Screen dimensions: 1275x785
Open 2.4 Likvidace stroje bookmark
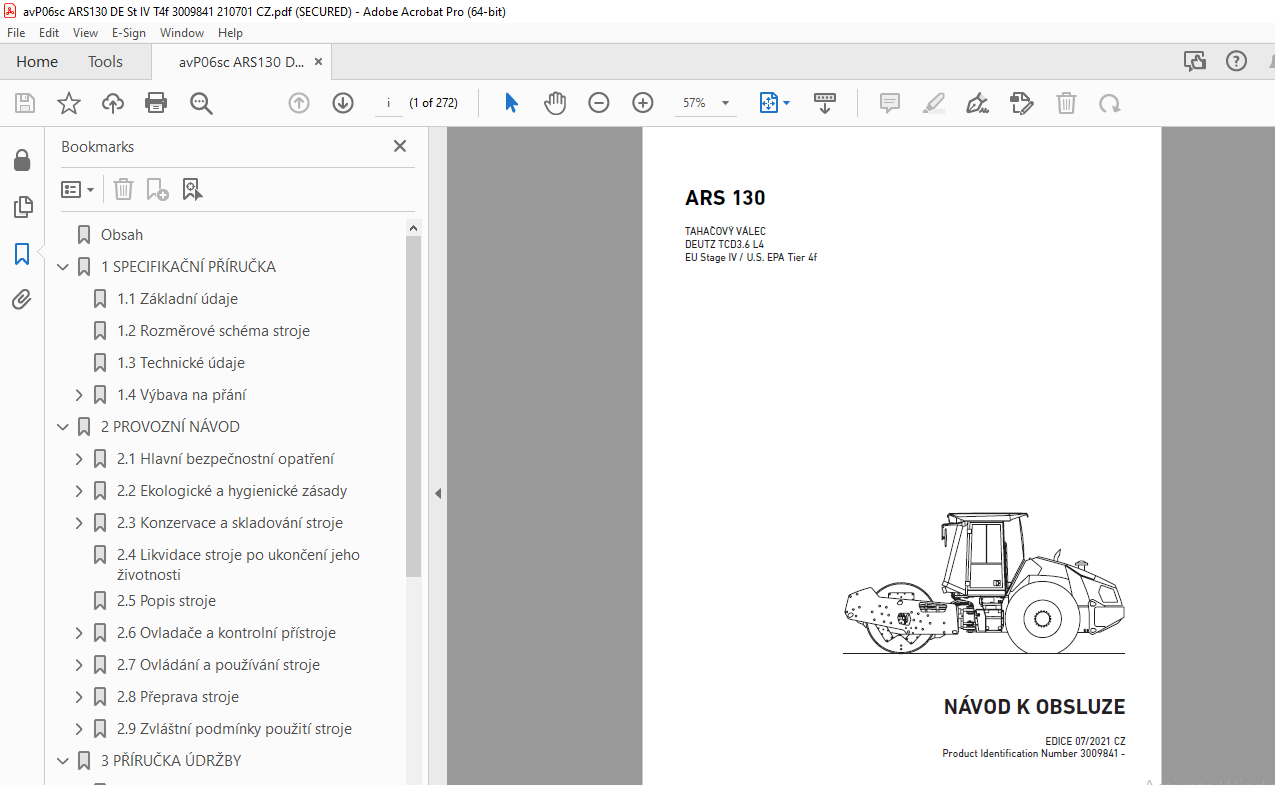pyautogui.click(x=238, y=565)
